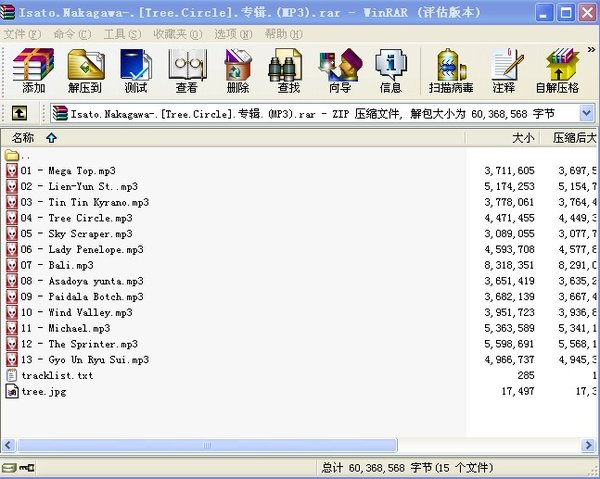Image resolution: width=600 pixels, height=479 pixels.
Task: Select file 08 - Asadoya yunta.mp3
Action: [82, 281]
